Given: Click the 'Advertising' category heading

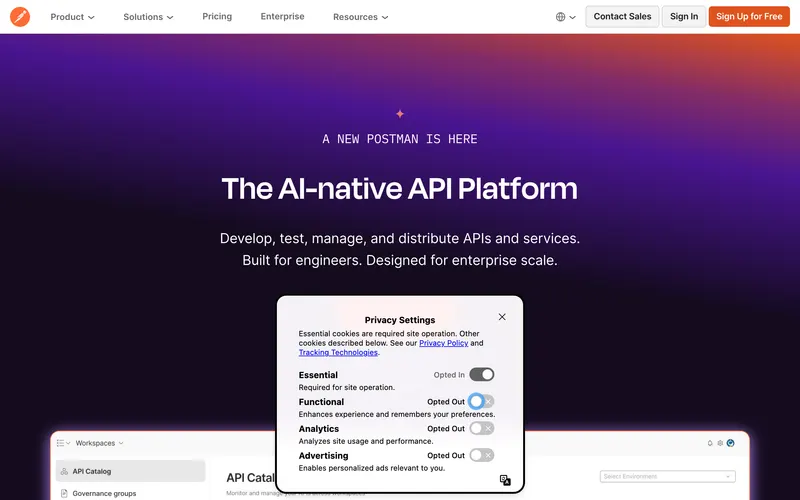Looking at the screenshot, I should pyautogui.click(x=323, y=456).
